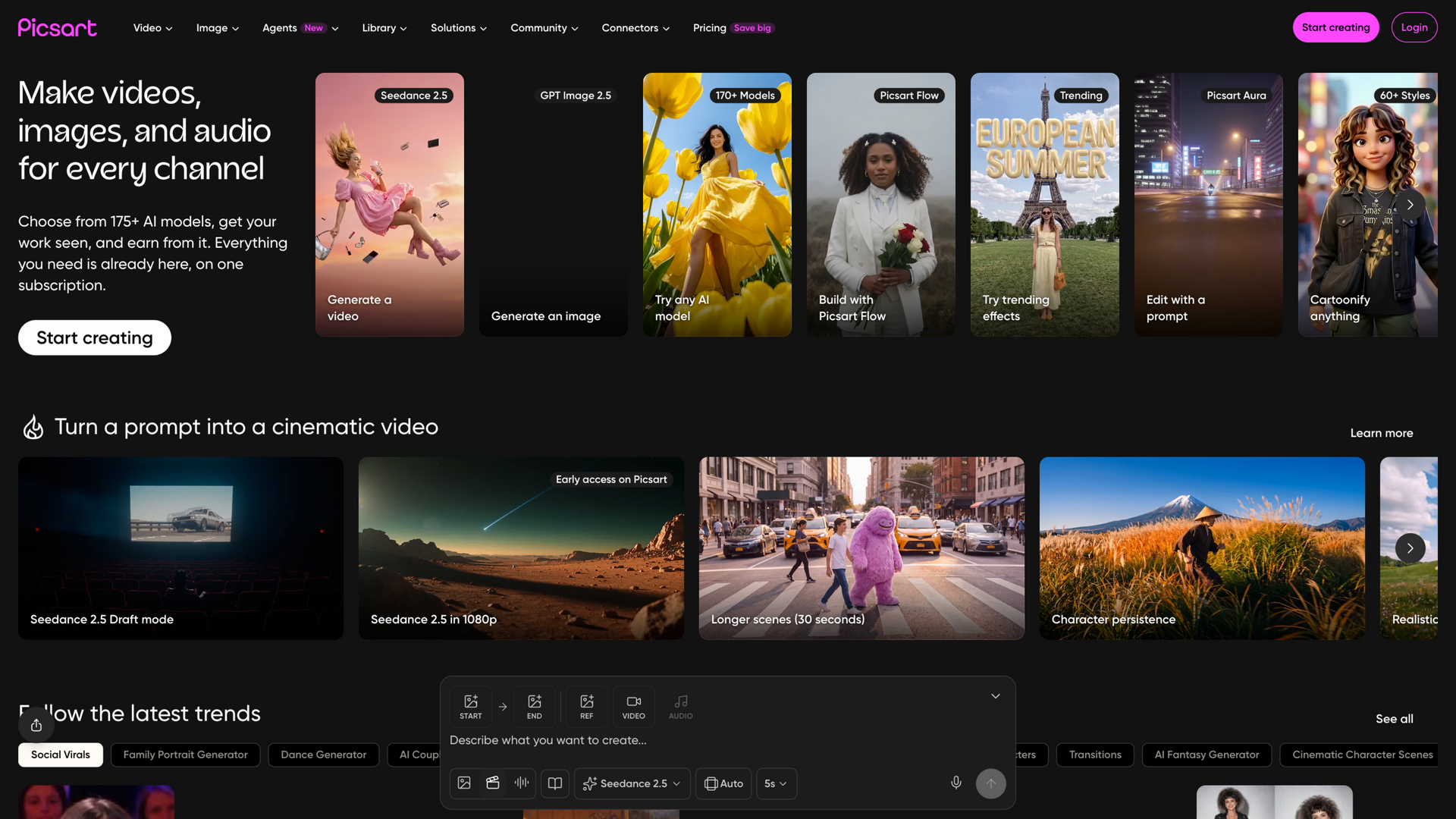Select the Social Virals tab

click(x=61, y=755)
